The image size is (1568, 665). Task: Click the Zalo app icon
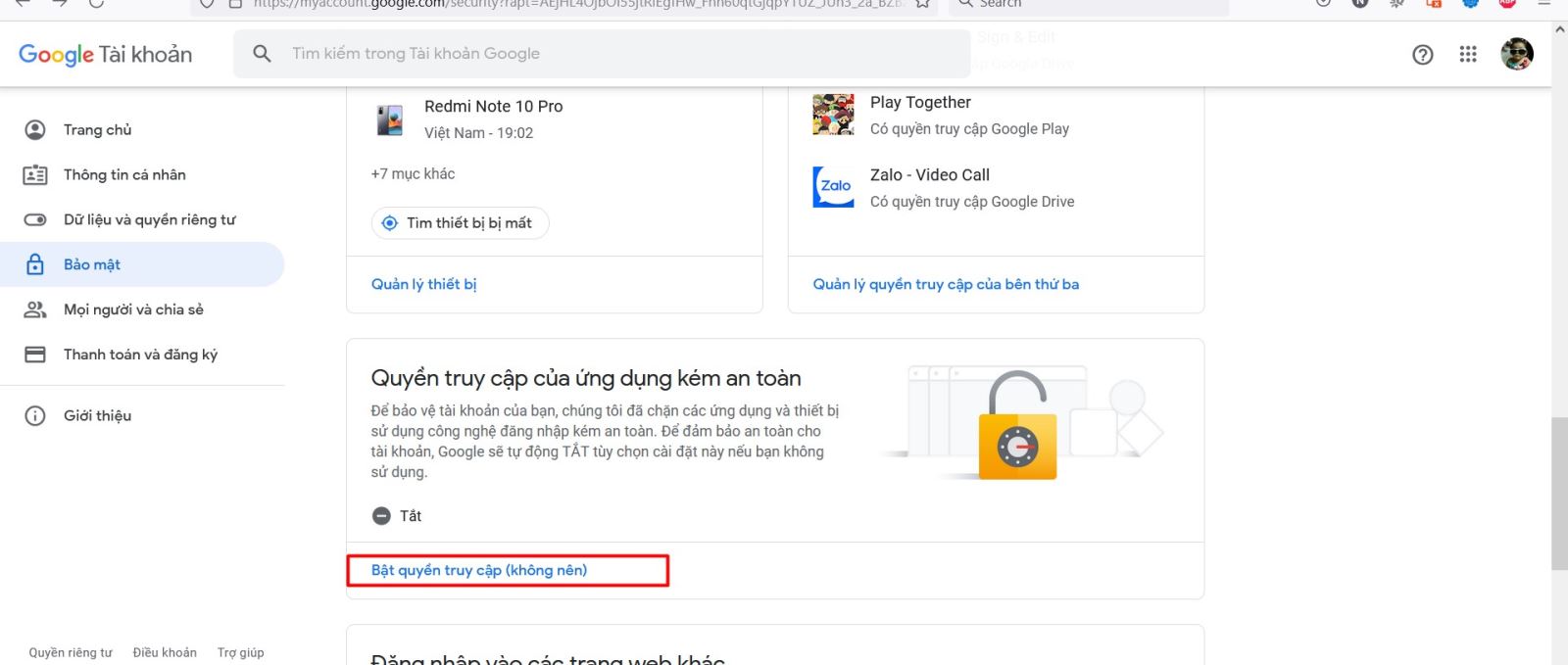pyautogui.click(x=833, y=187)
